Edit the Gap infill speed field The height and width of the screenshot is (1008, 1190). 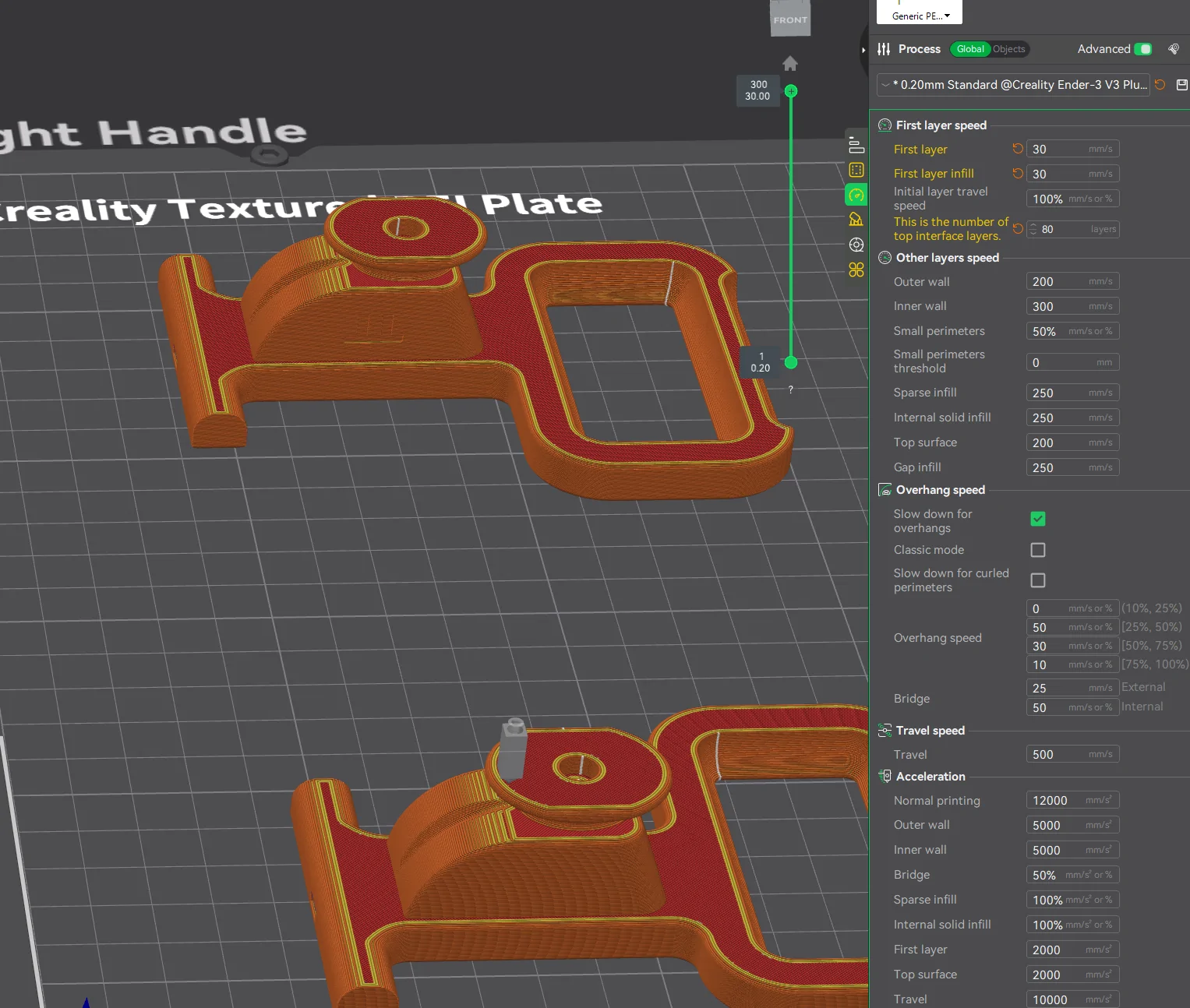click(x=1072, y=467)
